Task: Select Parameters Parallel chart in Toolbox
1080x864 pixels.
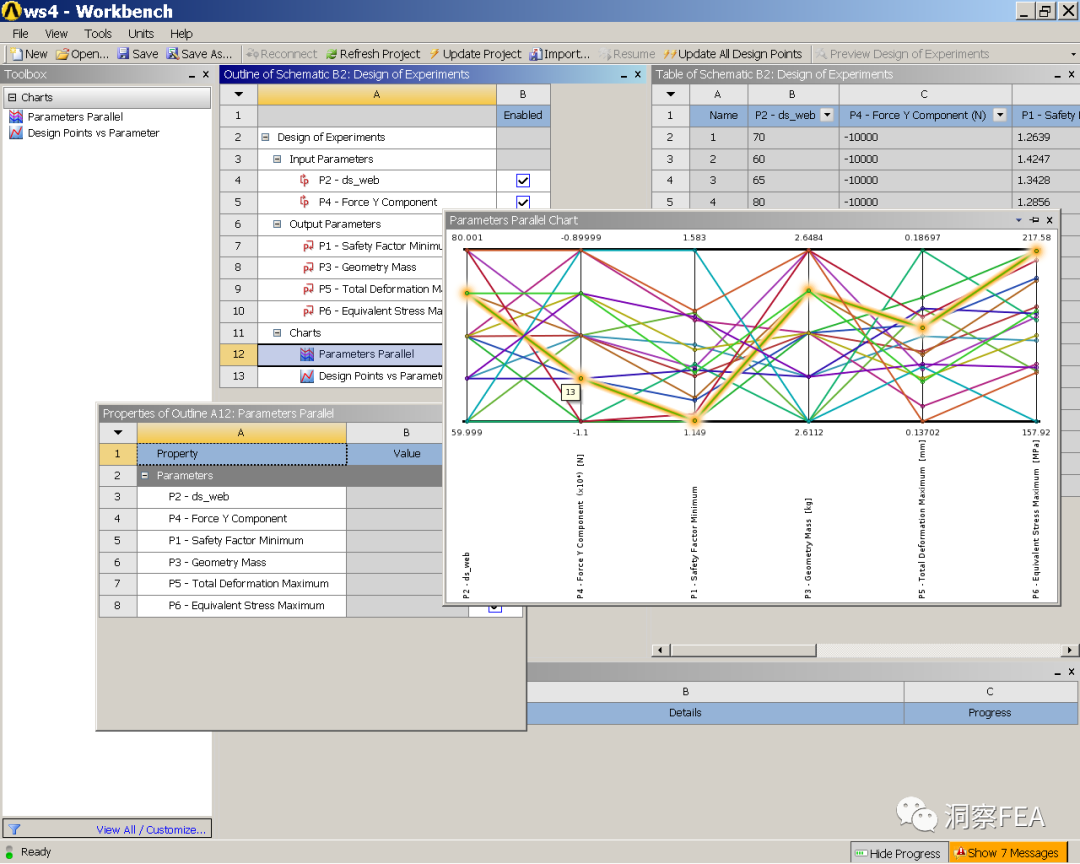Action: point(75,117)
